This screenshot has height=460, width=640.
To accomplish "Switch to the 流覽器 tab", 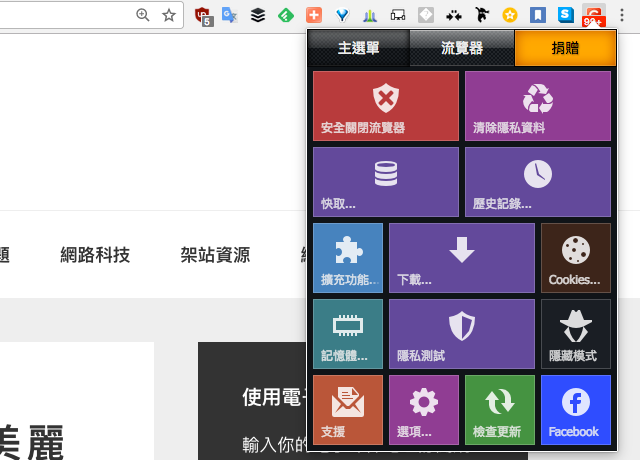I will 461,48.
